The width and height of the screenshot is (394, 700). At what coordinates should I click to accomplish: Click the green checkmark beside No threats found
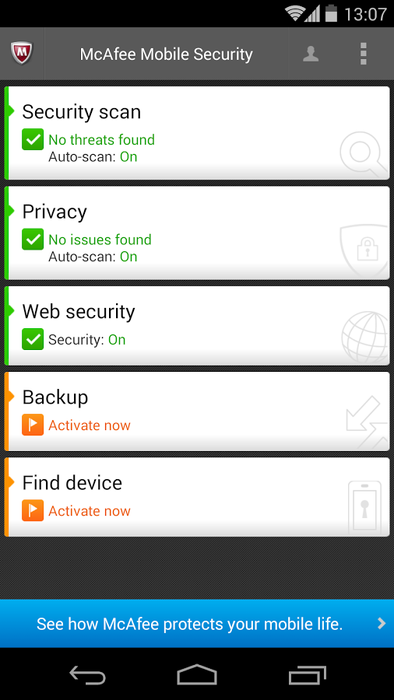coord(33,139)
